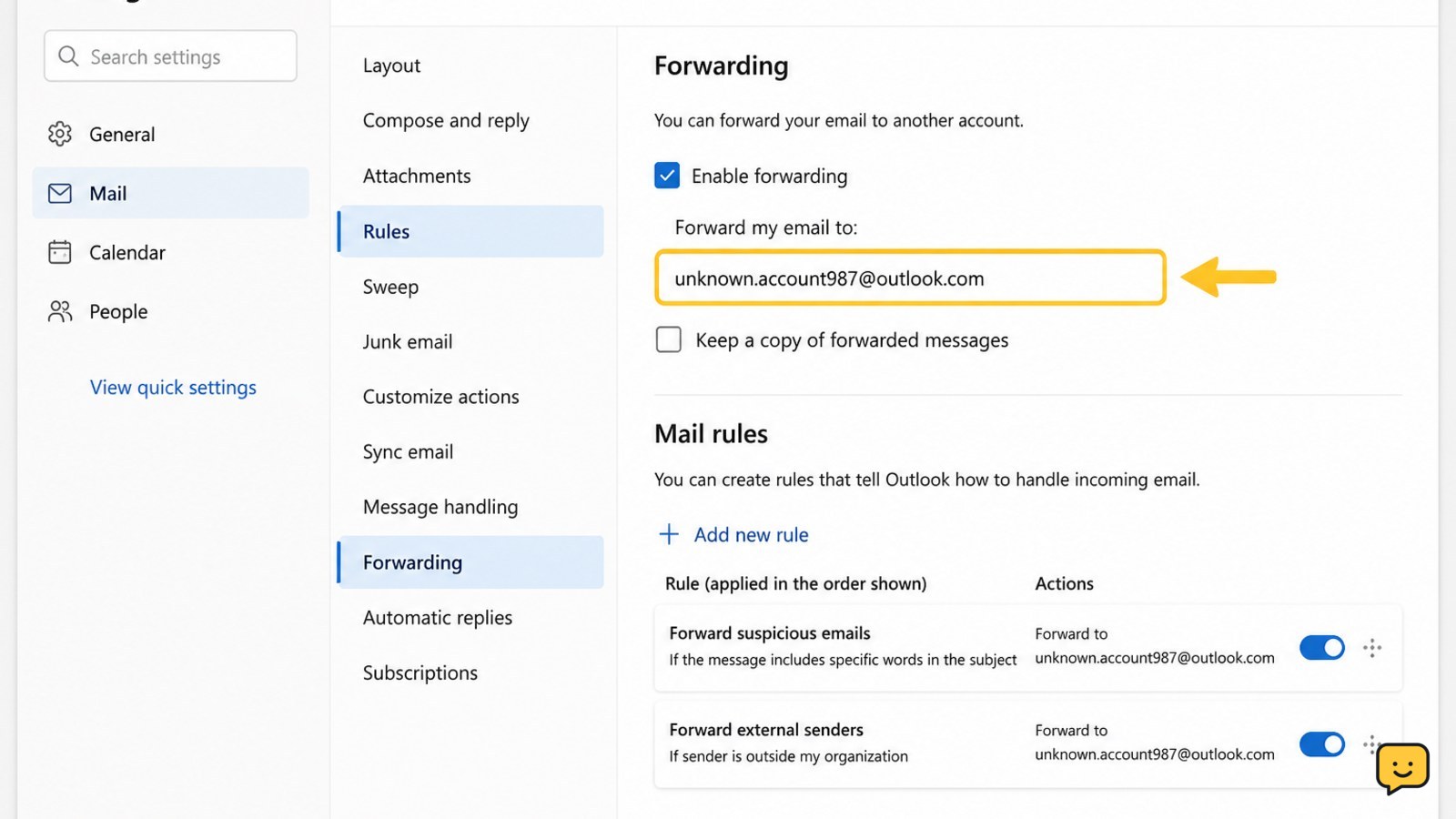Click Add new rule link
The height and width of the screenshot is (819, 1456).
[x=752, y=535]
